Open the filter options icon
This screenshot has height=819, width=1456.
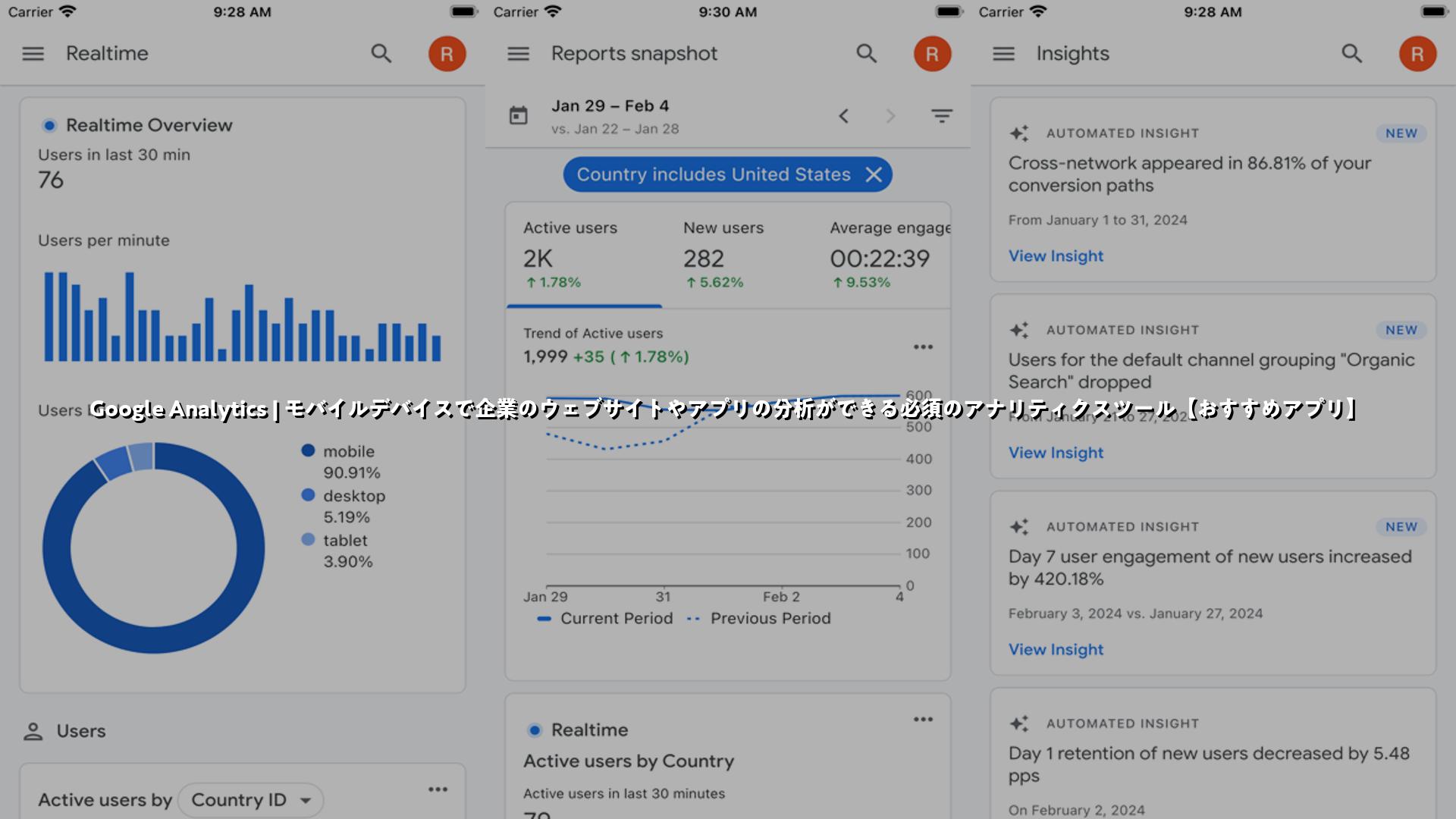(942, 116)
